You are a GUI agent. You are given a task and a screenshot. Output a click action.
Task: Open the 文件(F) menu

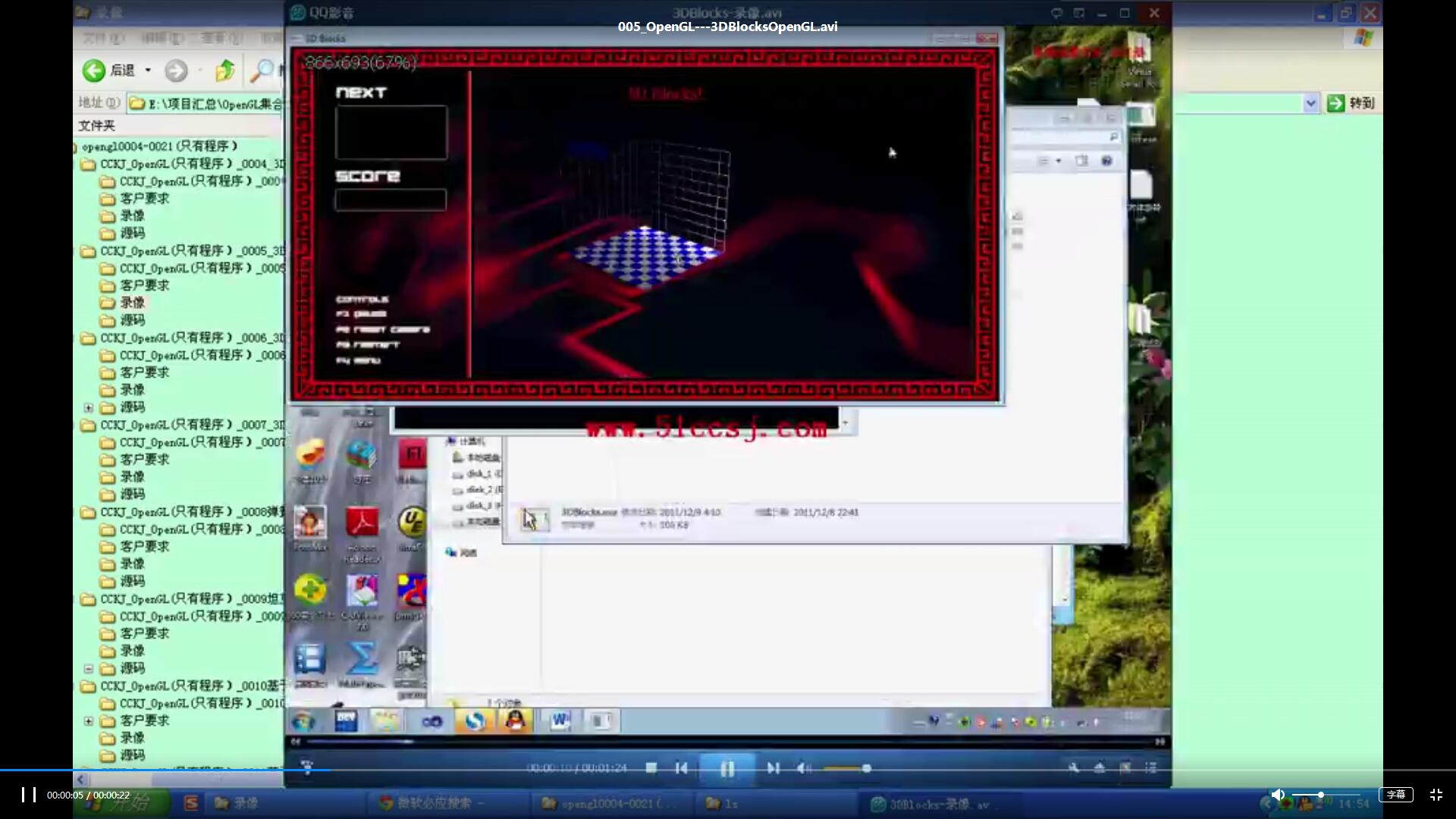click(x=103, y=38)
